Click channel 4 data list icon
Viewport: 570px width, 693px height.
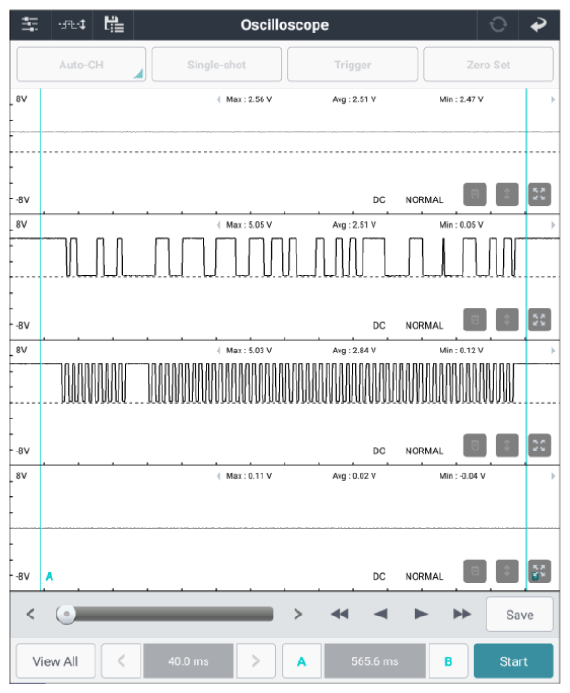point(475,571)
